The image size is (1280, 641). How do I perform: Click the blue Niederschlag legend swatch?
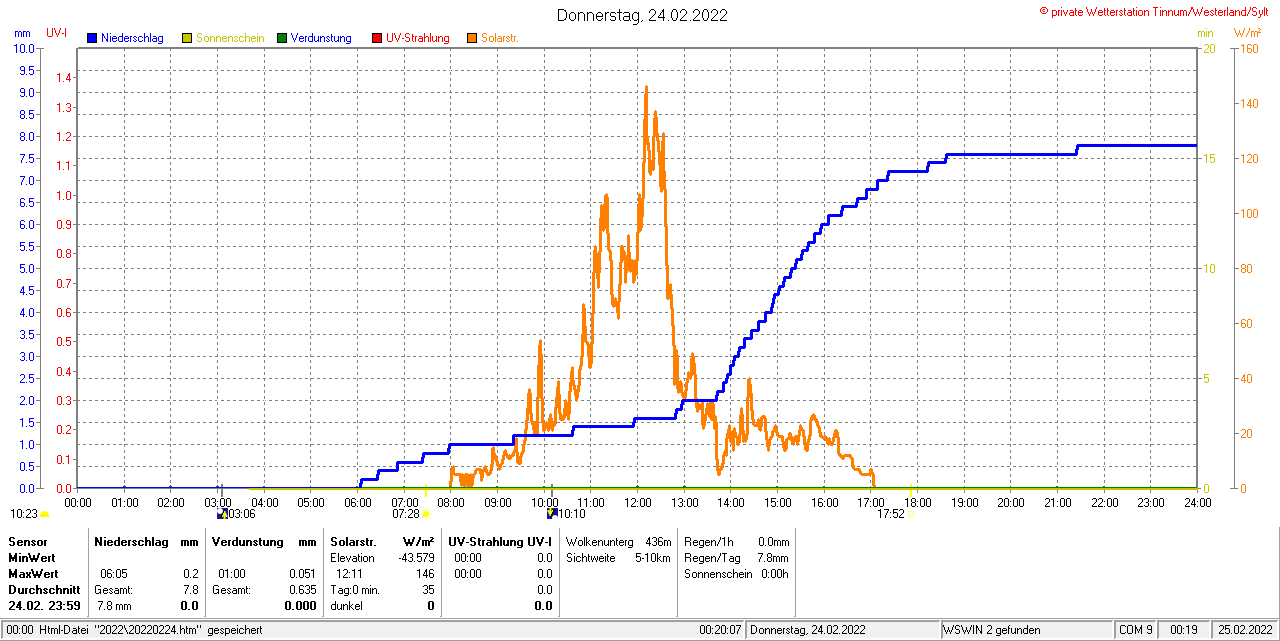[x=92, y=38]
